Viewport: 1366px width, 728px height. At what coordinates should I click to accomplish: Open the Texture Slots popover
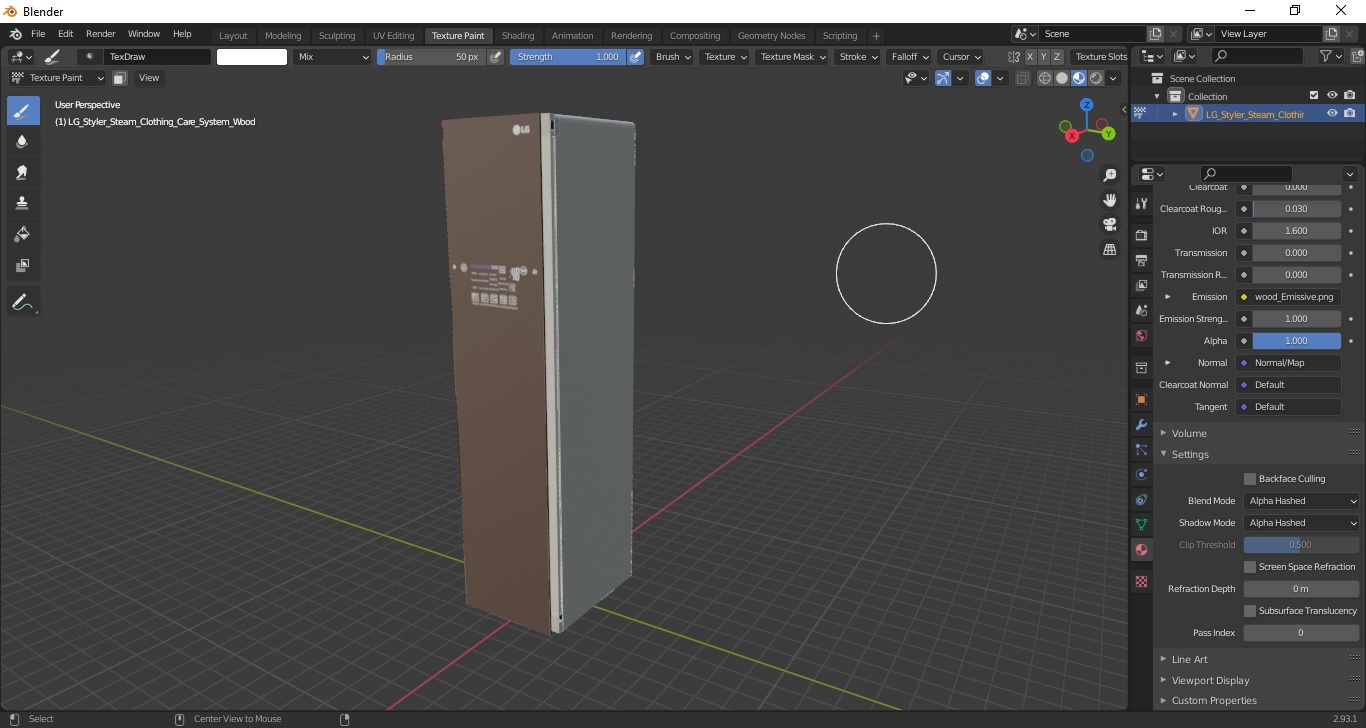coord(1101,57)
